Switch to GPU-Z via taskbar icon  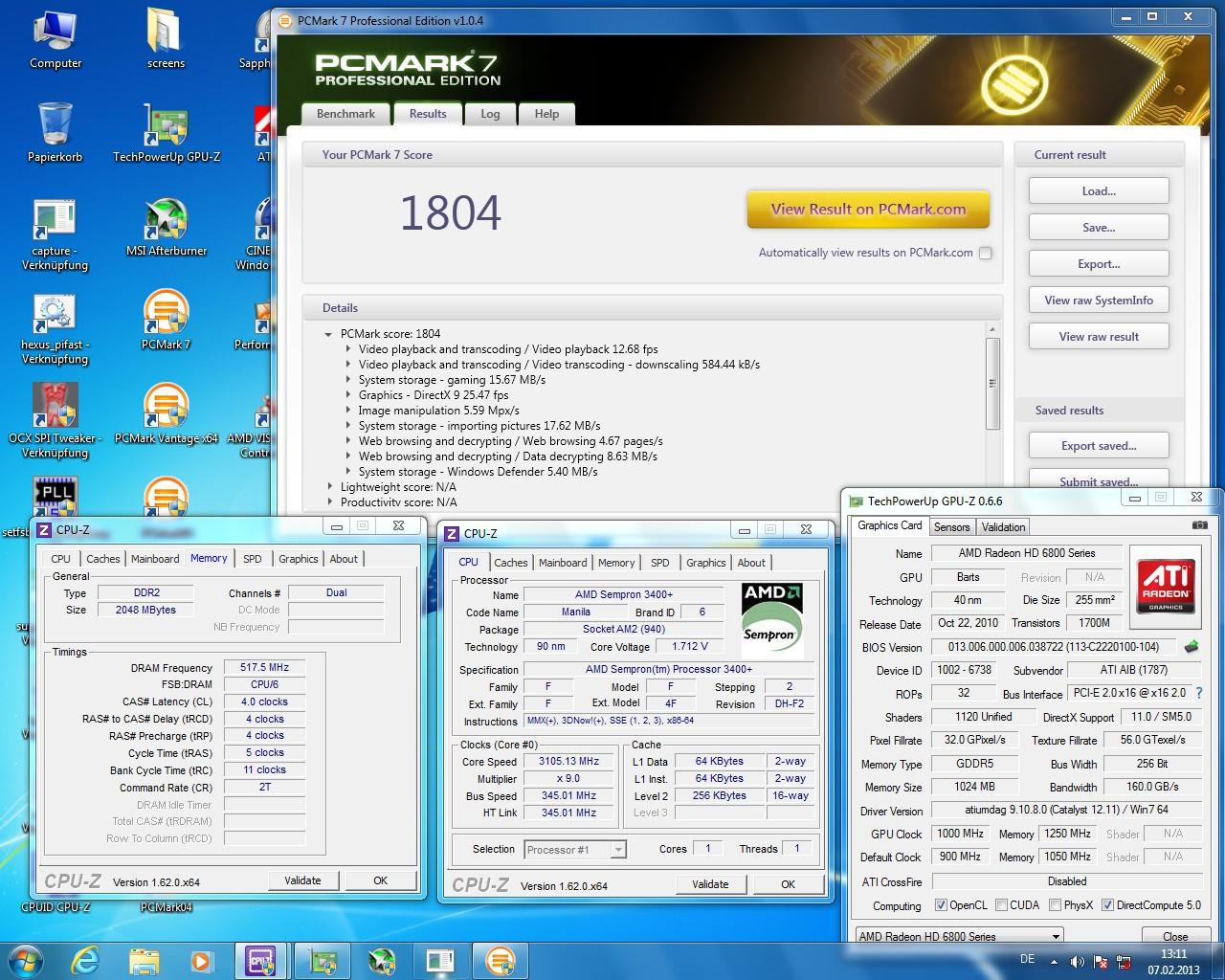(323, 960)
